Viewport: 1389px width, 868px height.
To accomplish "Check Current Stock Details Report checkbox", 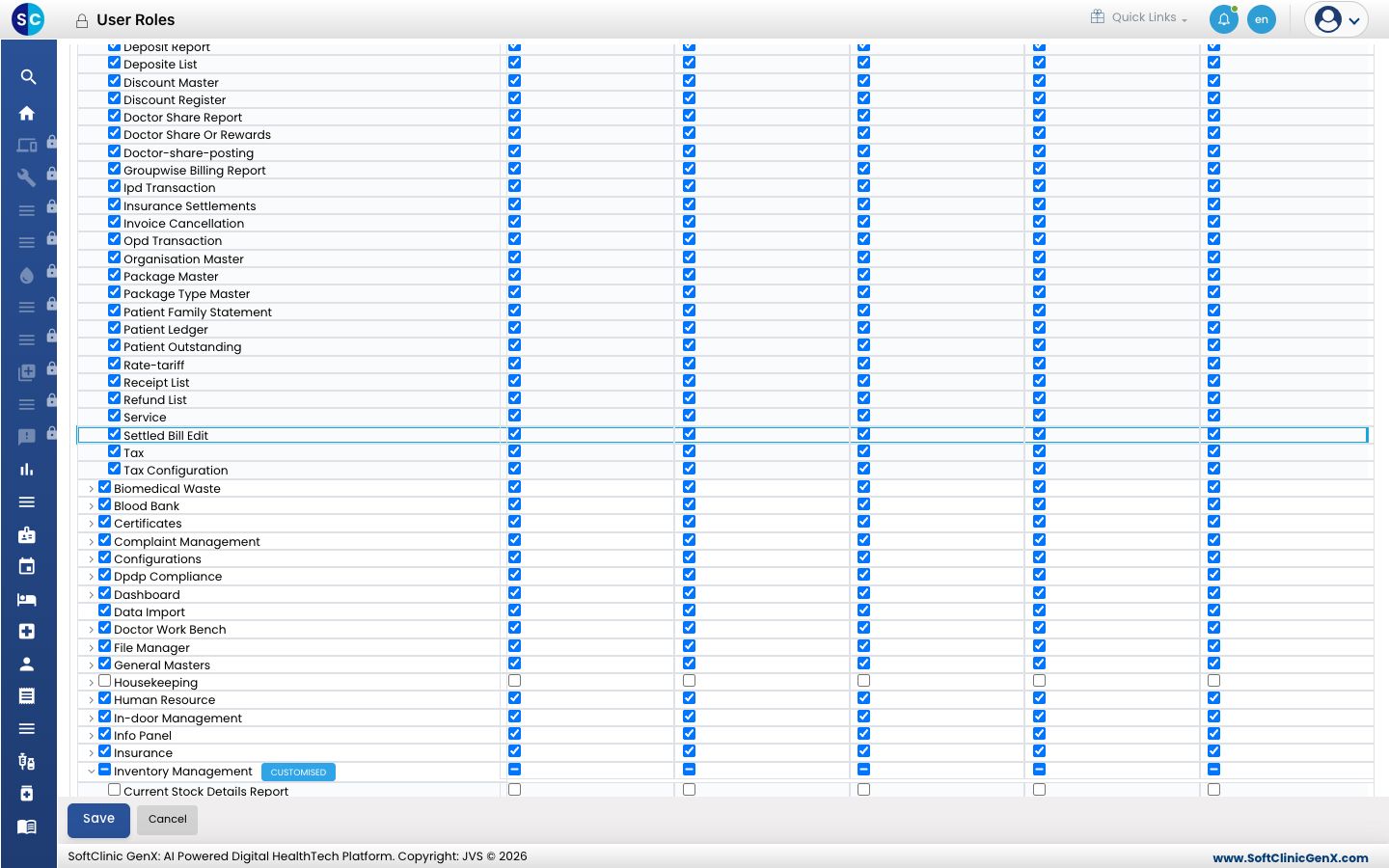I will (115, 790).
